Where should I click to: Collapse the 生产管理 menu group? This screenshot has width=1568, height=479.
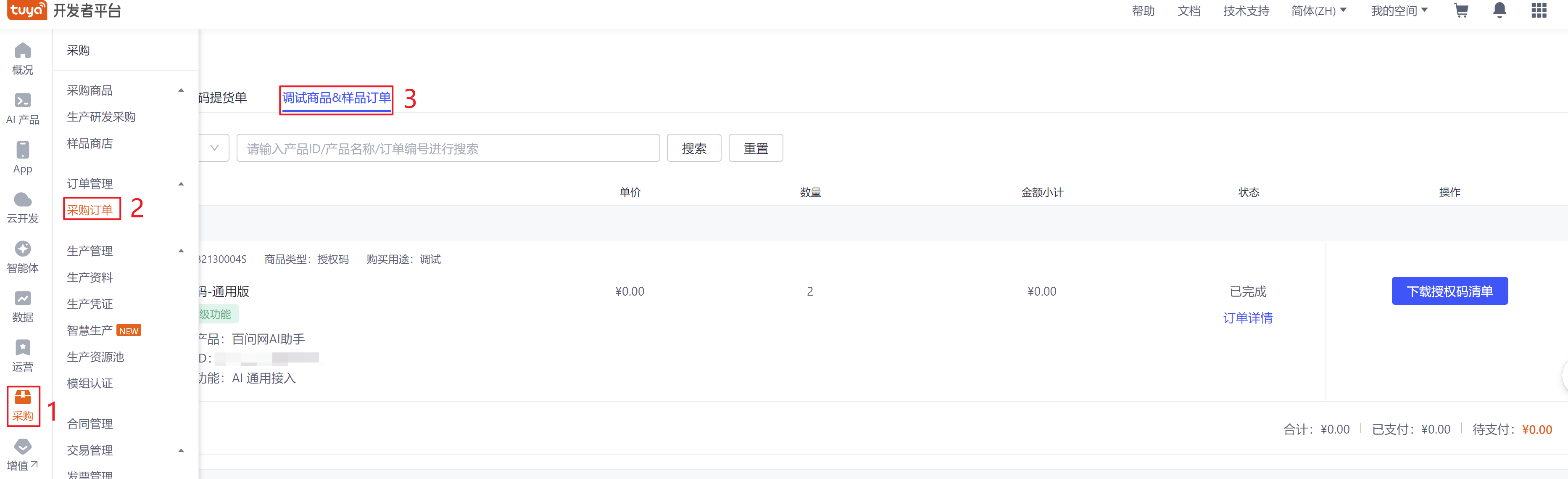181,251
